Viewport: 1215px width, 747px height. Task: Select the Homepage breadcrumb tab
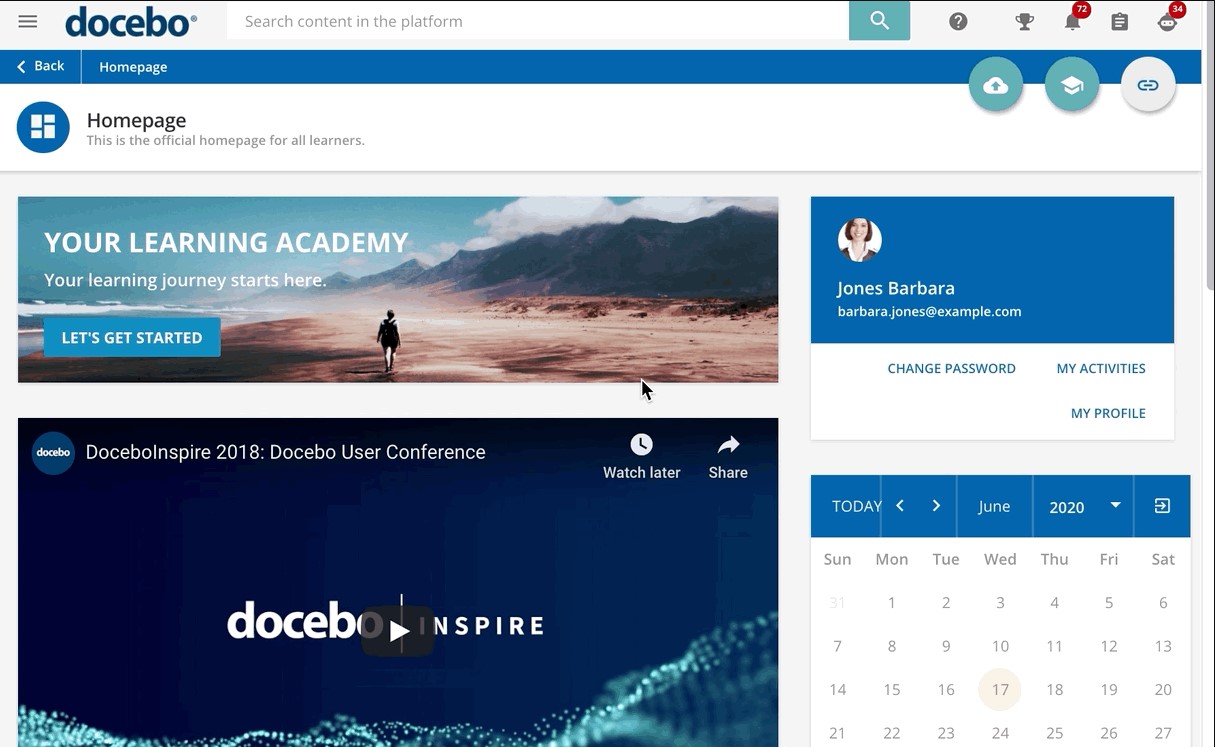[x=133, y=67]
